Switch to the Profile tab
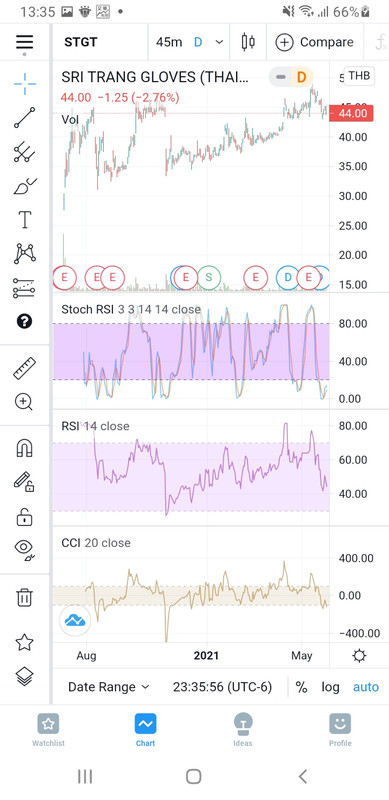Image resolution: width=389 pixels, height=800 pixels. (340, 730)
